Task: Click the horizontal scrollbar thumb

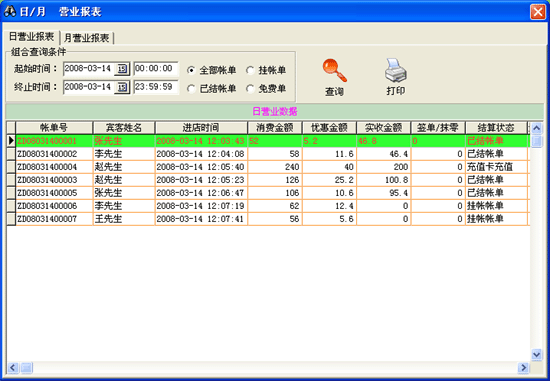Action: [27, 368]
